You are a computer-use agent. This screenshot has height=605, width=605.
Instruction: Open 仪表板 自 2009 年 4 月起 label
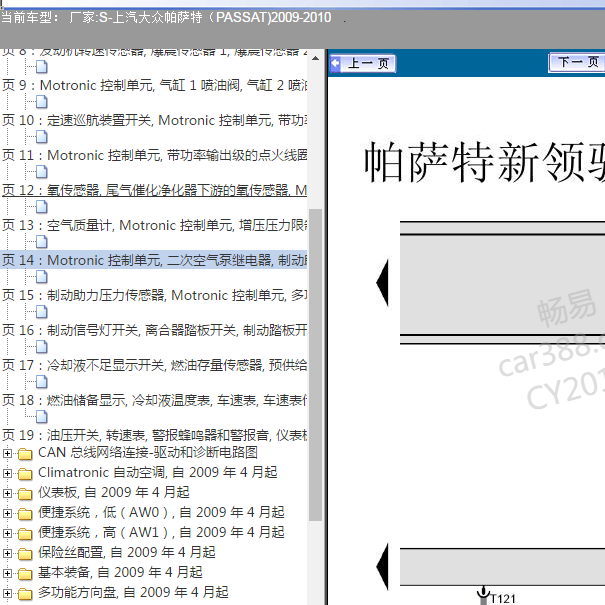[x=113, y=493]
